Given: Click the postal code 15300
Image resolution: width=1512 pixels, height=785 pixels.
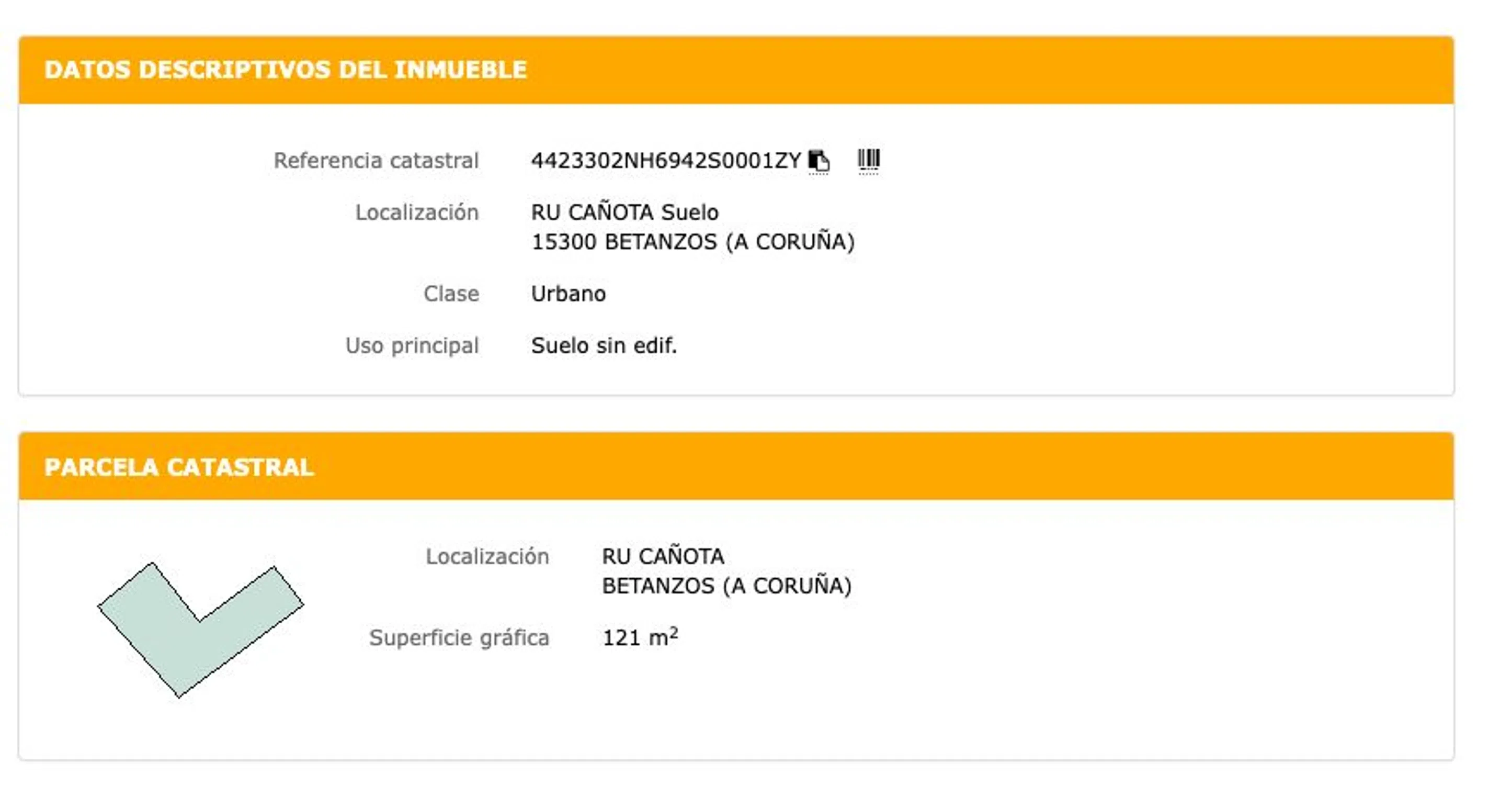Looking at the screenshot, I should (x=563, y=242).
